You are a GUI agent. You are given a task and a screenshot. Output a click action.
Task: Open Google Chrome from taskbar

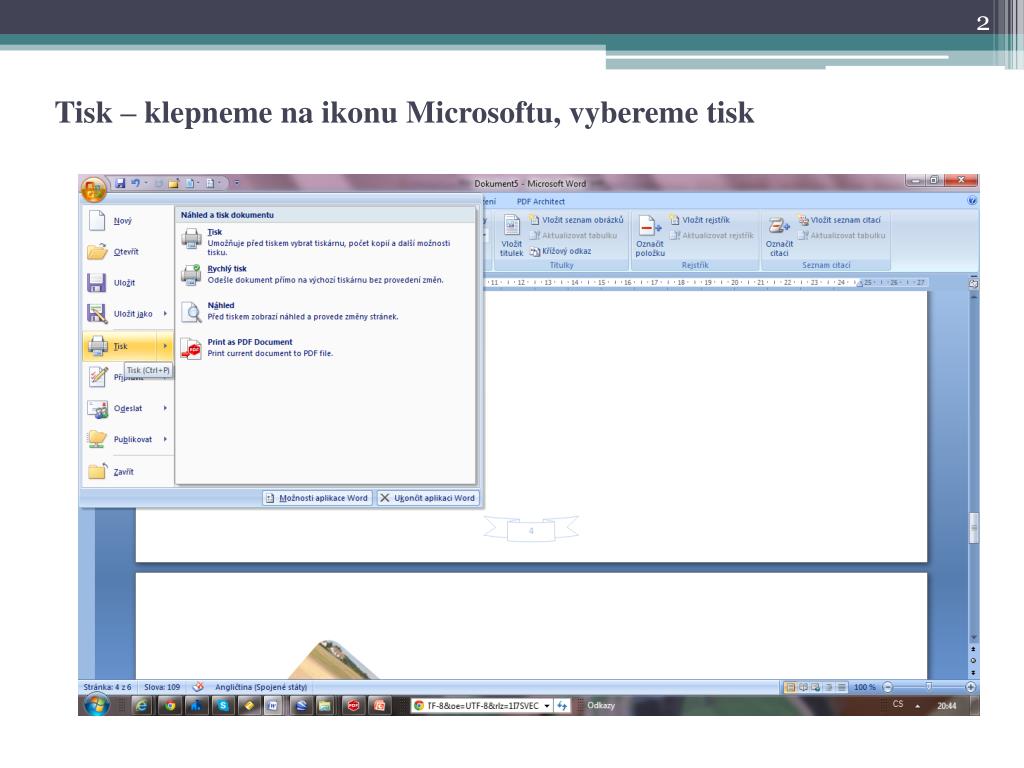170,705
